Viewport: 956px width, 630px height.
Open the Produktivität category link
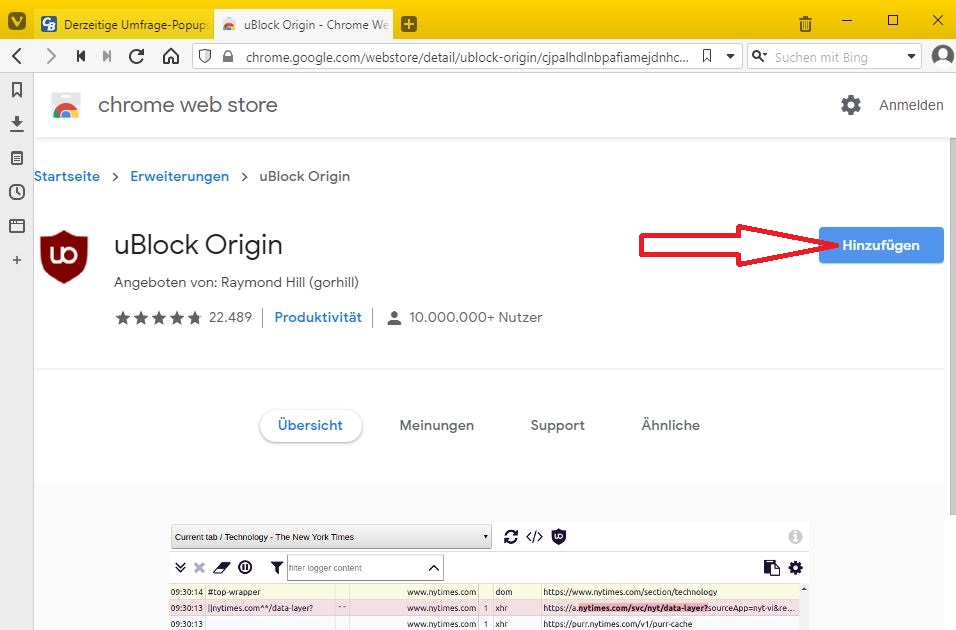[x=318, y=317]
